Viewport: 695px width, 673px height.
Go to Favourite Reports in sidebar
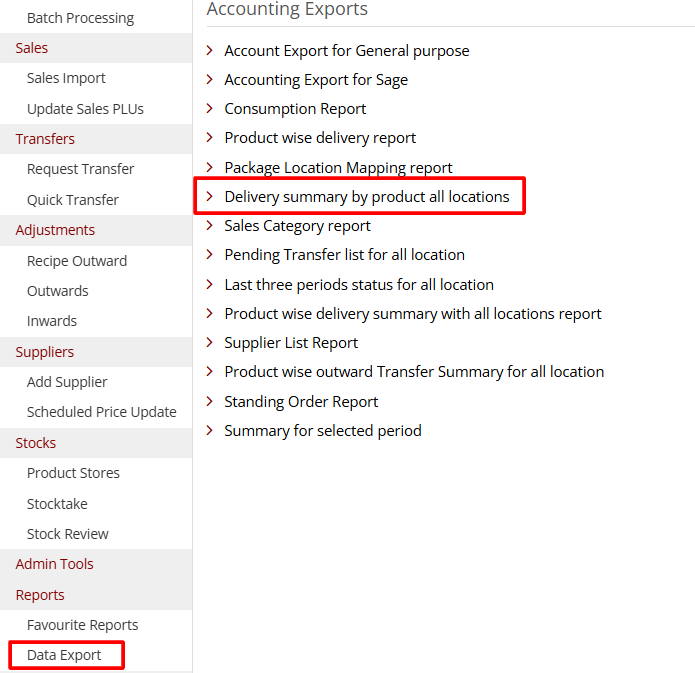82,625
